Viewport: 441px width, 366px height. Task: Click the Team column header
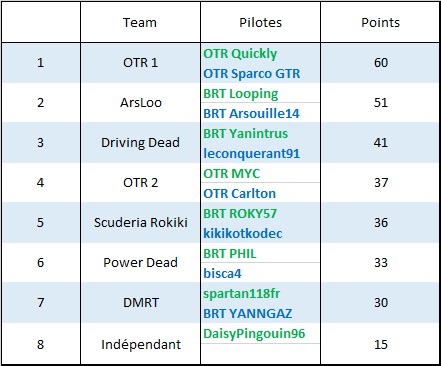pyautogui.click(x=140, y=23)
